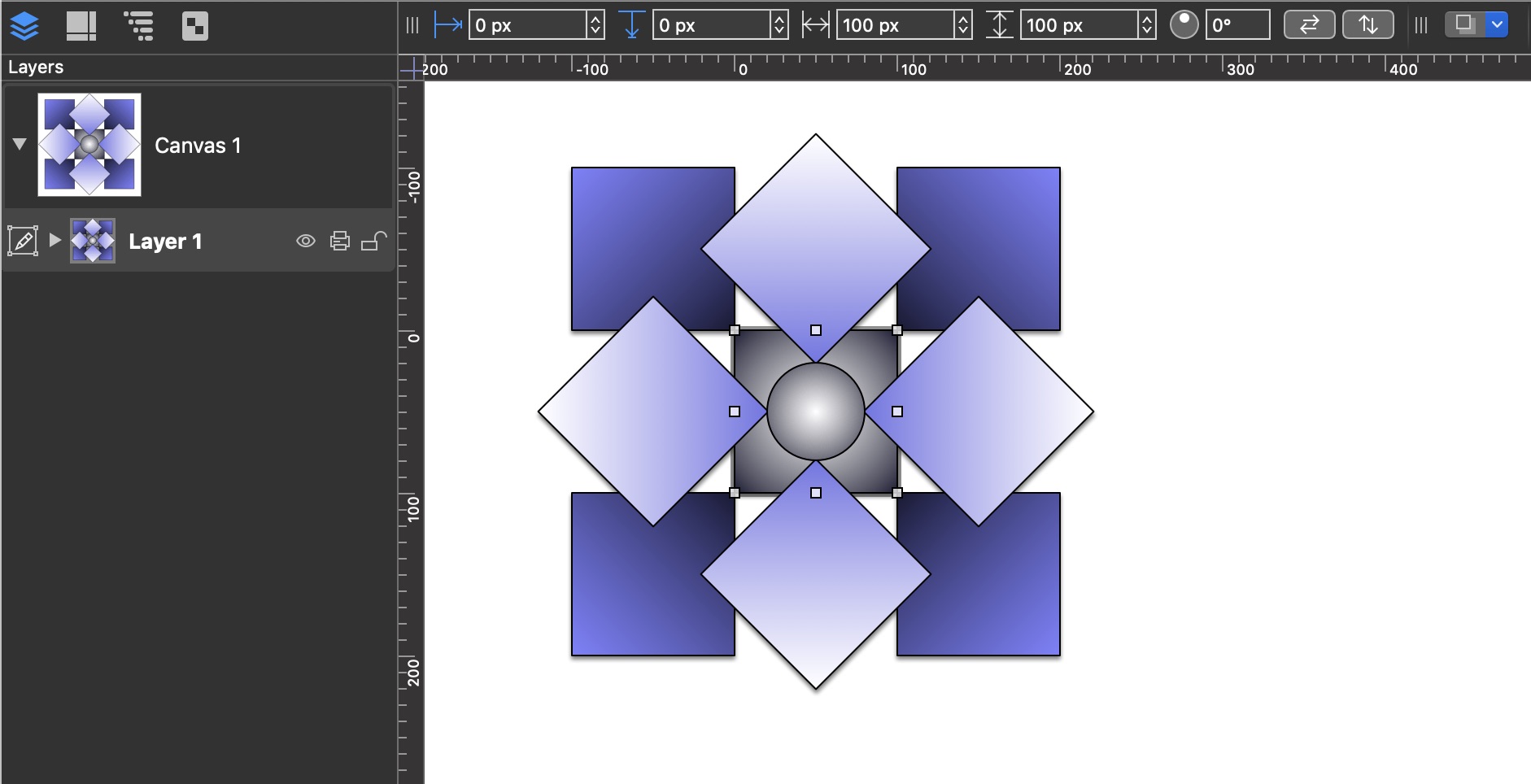
Task: Expand the Layer 1 disclosure triangle
Action: click(x=55, y=240)
